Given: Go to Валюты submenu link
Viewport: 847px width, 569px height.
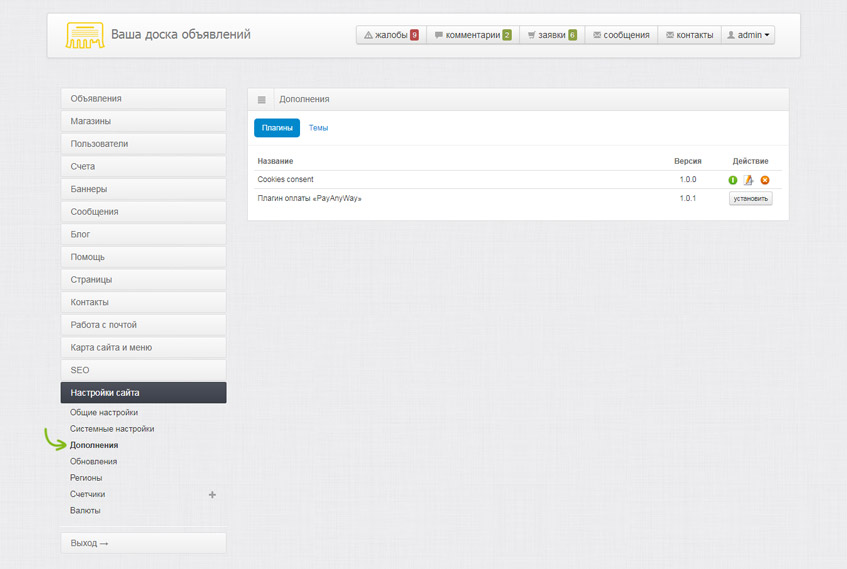Looking at the screenshot, I should click(85, 510).
